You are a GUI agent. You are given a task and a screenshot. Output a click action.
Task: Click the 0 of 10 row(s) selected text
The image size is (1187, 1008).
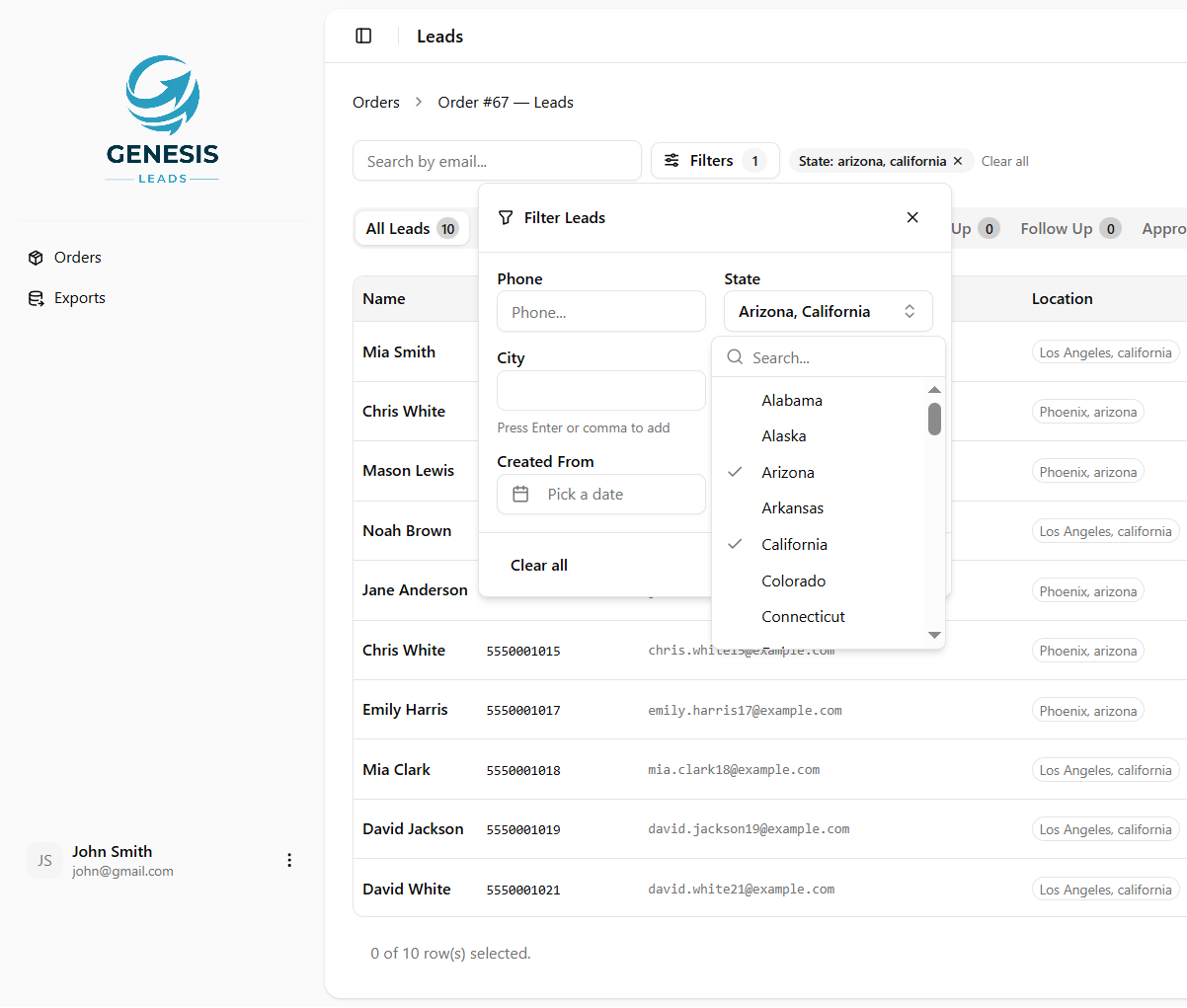[x=450, y=954]
